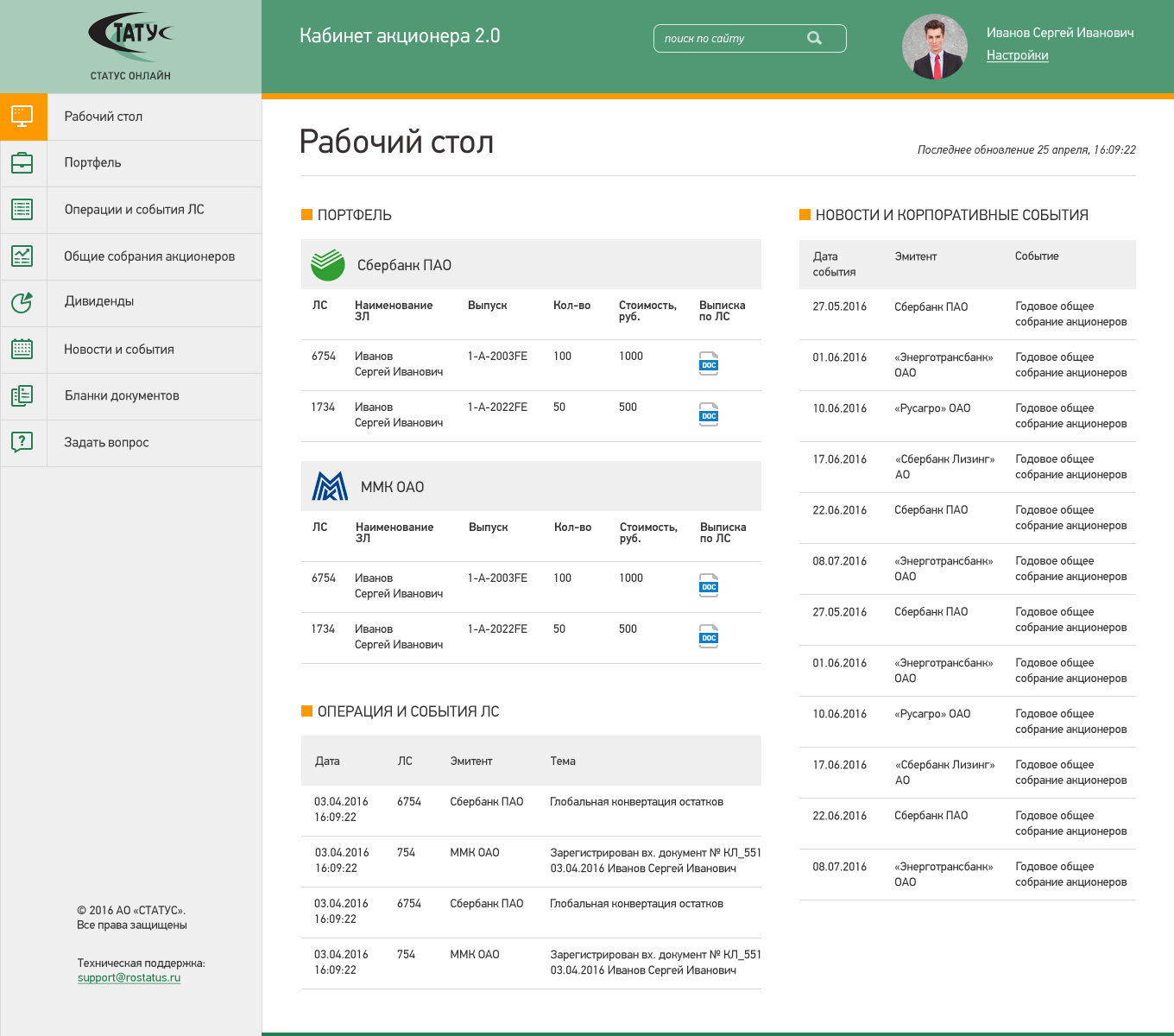Click Стоимость, руб. header in Сбербанк table

[x=647, y=311]
